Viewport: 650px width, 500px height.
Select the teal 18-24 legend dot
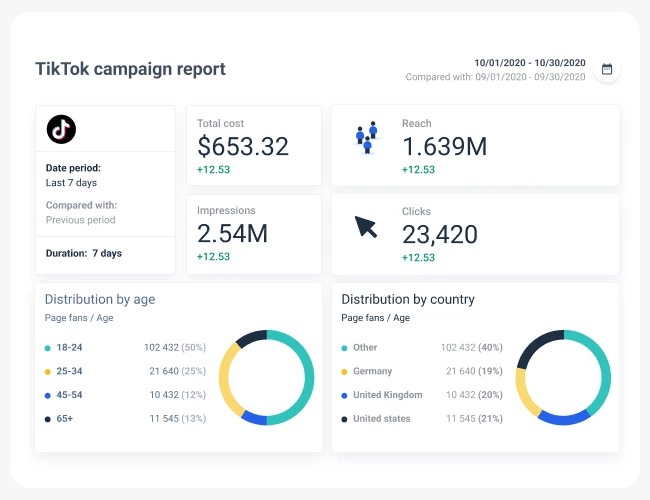(x=48, y=348)
